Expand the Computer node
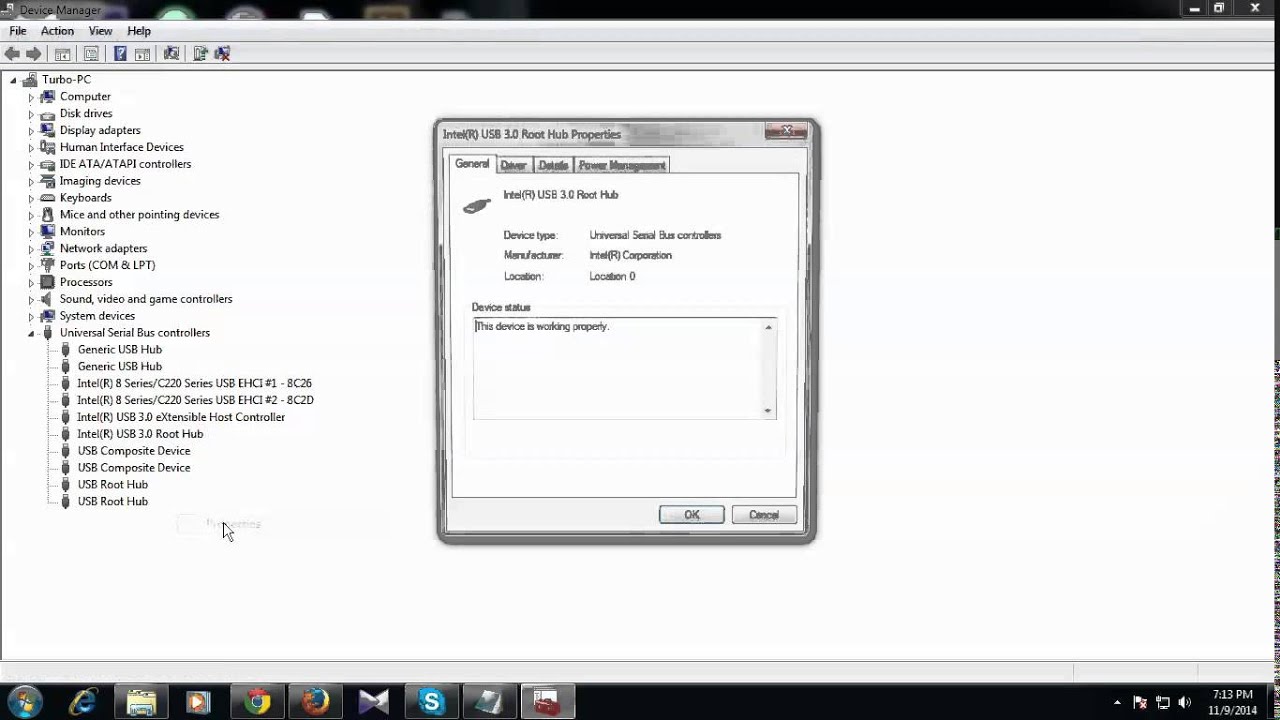1280x720 pixels. coord(31,97)
